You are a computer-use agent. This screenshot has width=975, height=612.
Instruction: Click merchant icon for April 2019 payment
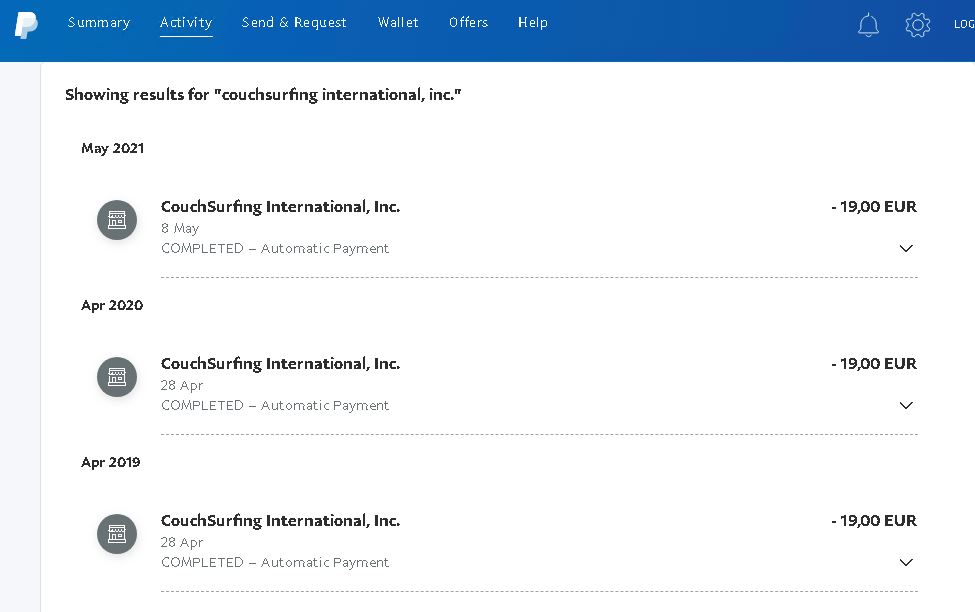click(117, 534)
